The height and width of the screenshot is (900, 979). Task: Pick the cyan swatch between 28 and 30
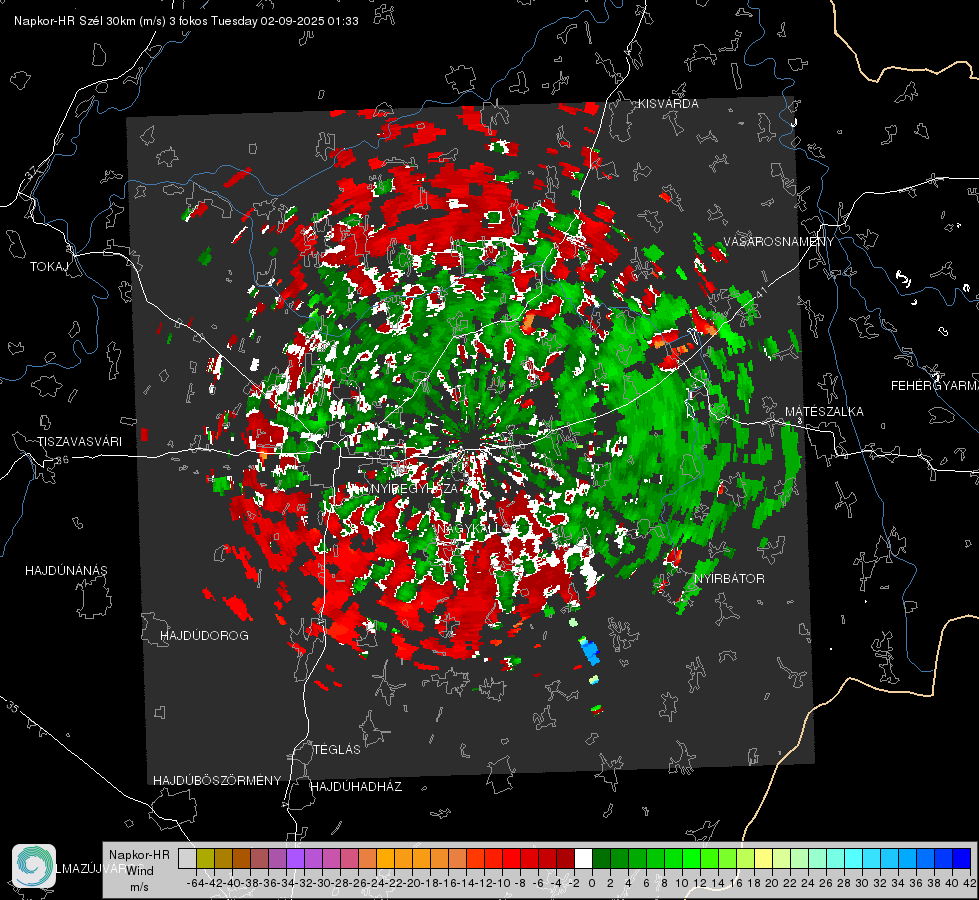coord(854,859)
